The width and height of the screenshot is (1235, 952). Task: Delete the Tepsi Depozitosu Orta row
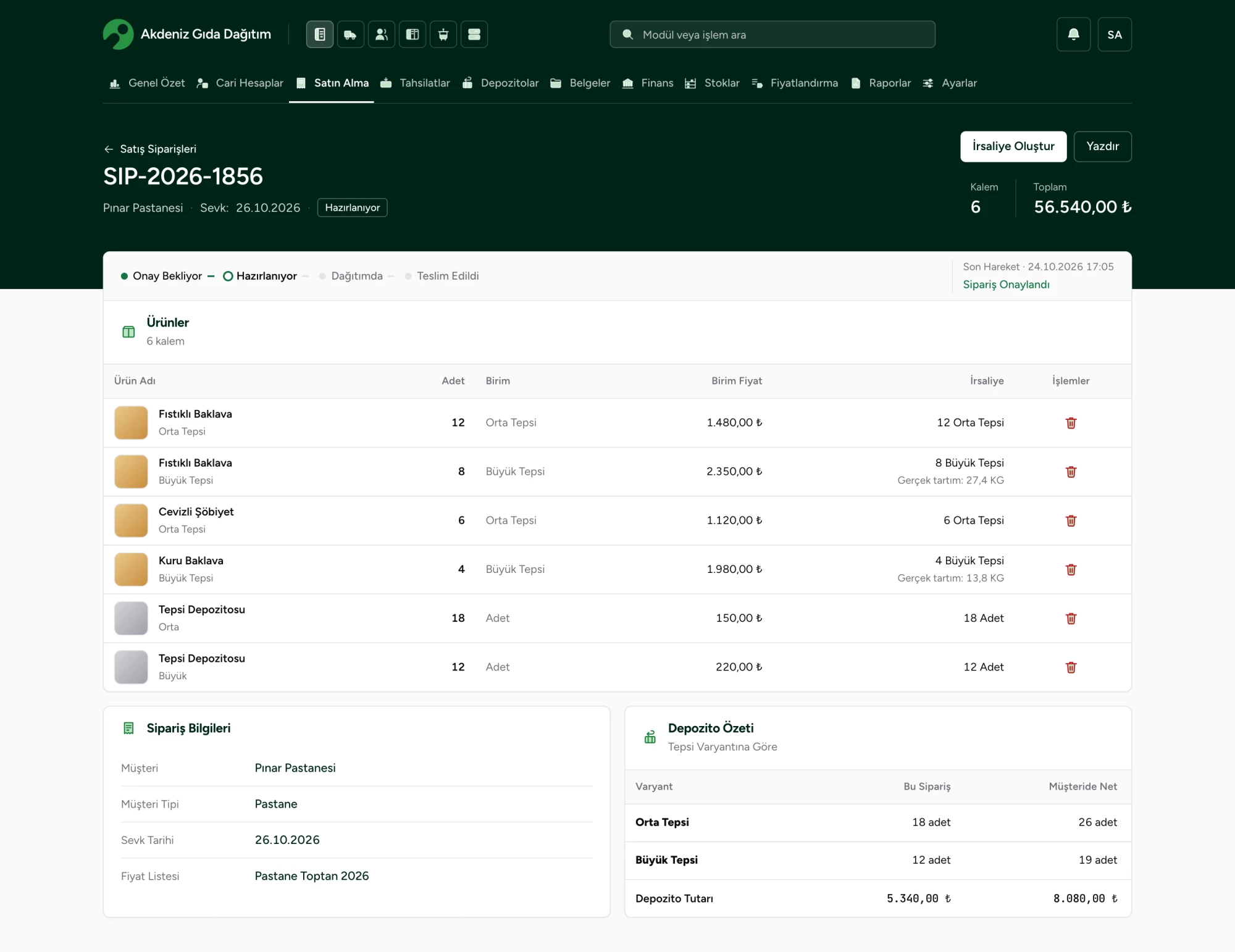[1071, 618]
